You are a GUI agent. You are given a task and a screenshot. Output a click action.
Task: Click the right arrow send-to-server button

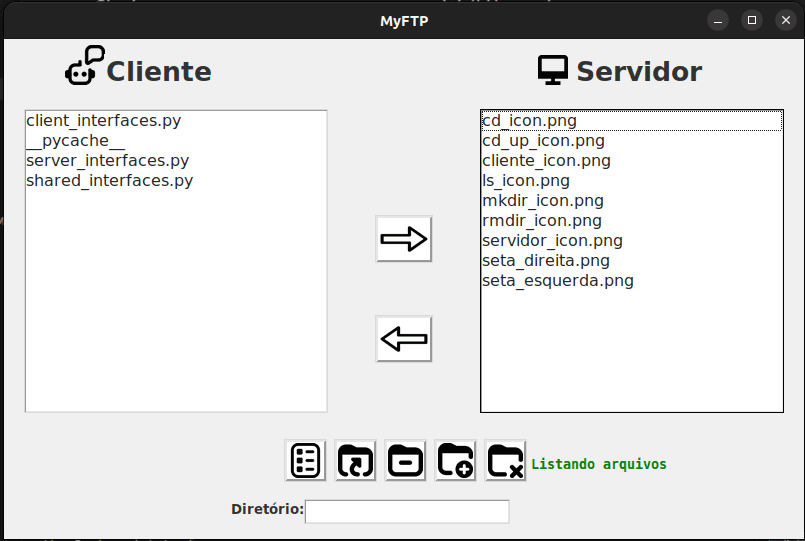point(404,239)
